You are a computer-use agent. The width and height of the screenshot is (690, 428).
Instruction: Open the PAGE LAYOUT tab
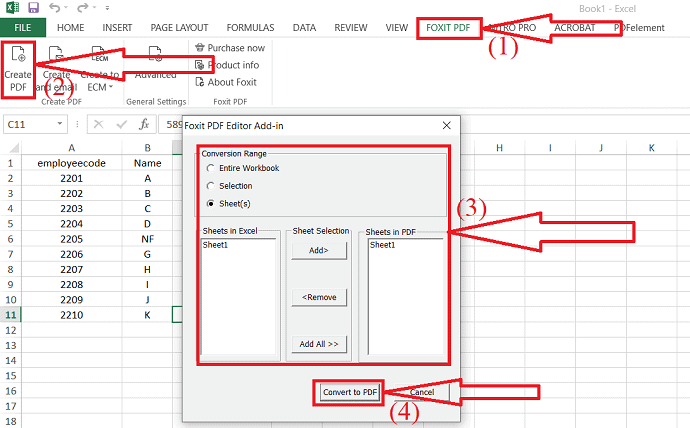pyautogui.click(x=179, y=28)
